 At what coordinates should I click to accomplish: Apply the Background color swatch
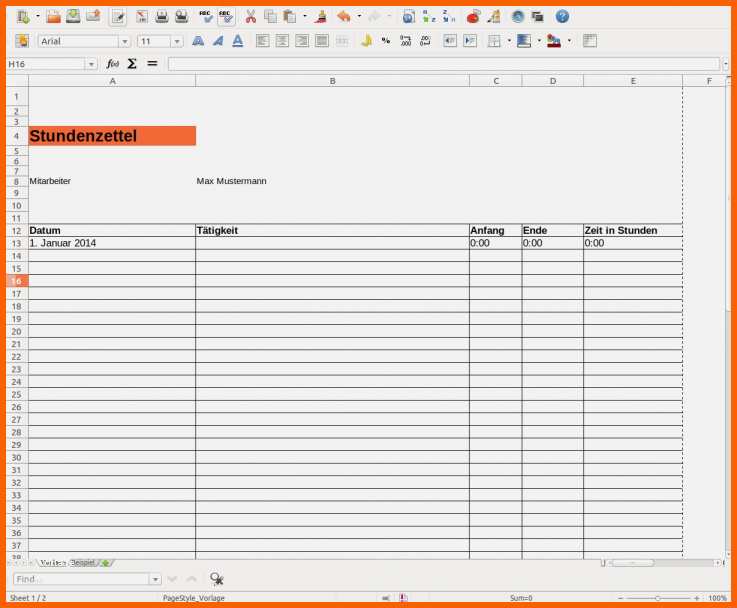coord(524,41)
